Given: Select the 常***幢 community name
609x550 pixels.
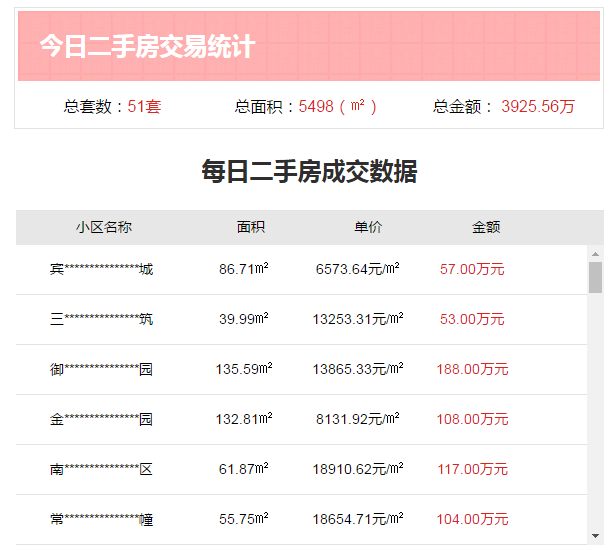Looking at the screenshot, I should click(101, 519).
